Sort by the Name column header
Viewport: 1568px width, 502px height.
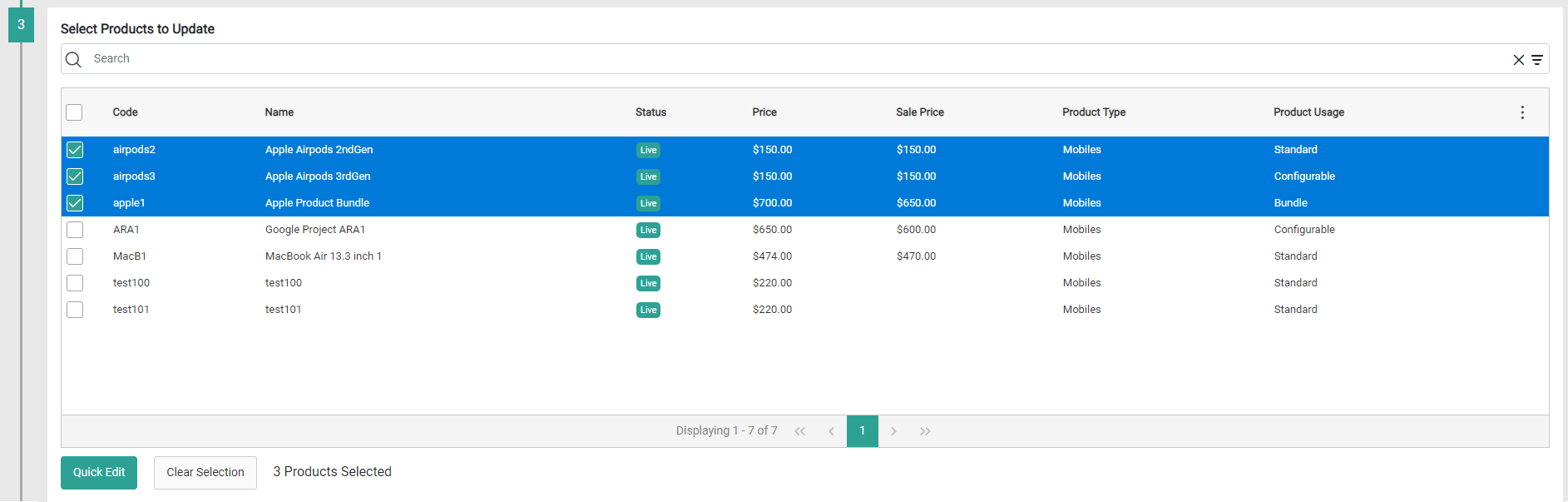point(279,112)
